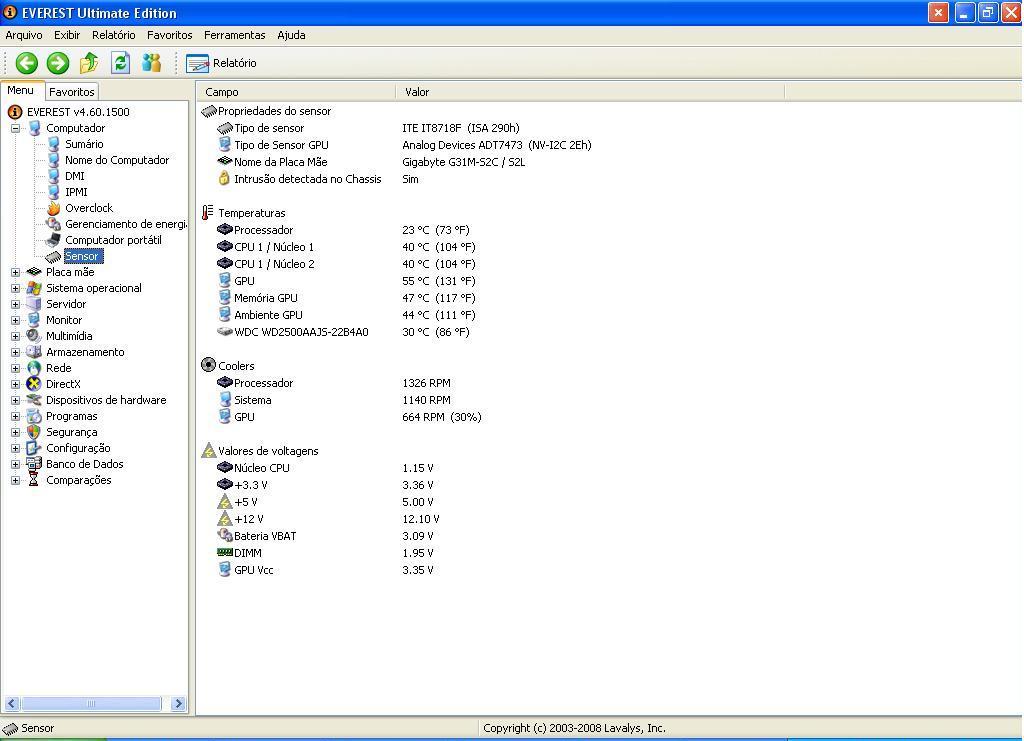Viewport: 1024px width, 741px height.
Task: Click the Bateria VBAT battery icon
Action: tap(225, 535)
